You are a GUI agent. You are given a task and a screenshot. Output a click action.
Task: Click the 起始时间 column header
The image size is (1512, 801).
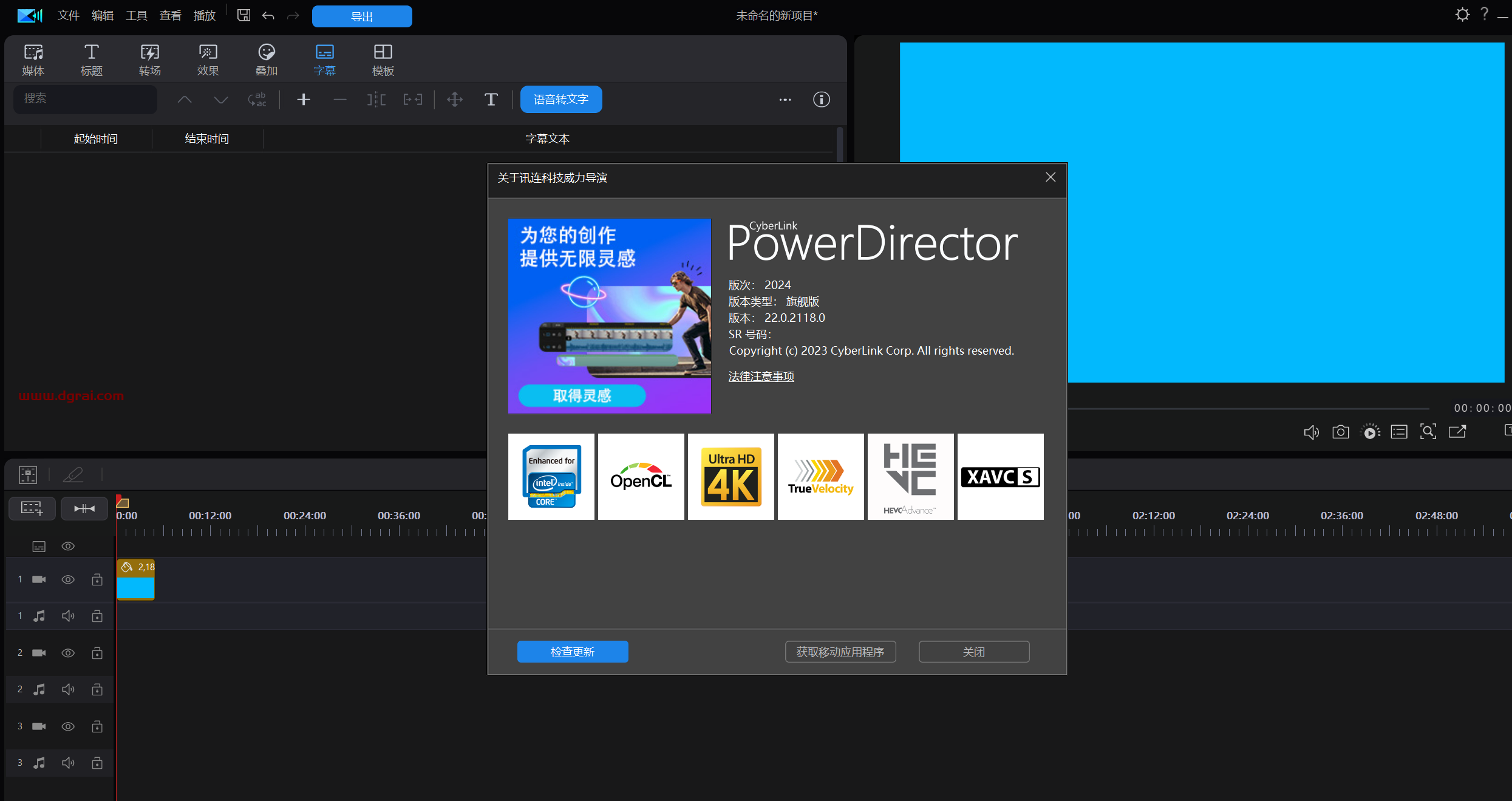tap(96, 138)
